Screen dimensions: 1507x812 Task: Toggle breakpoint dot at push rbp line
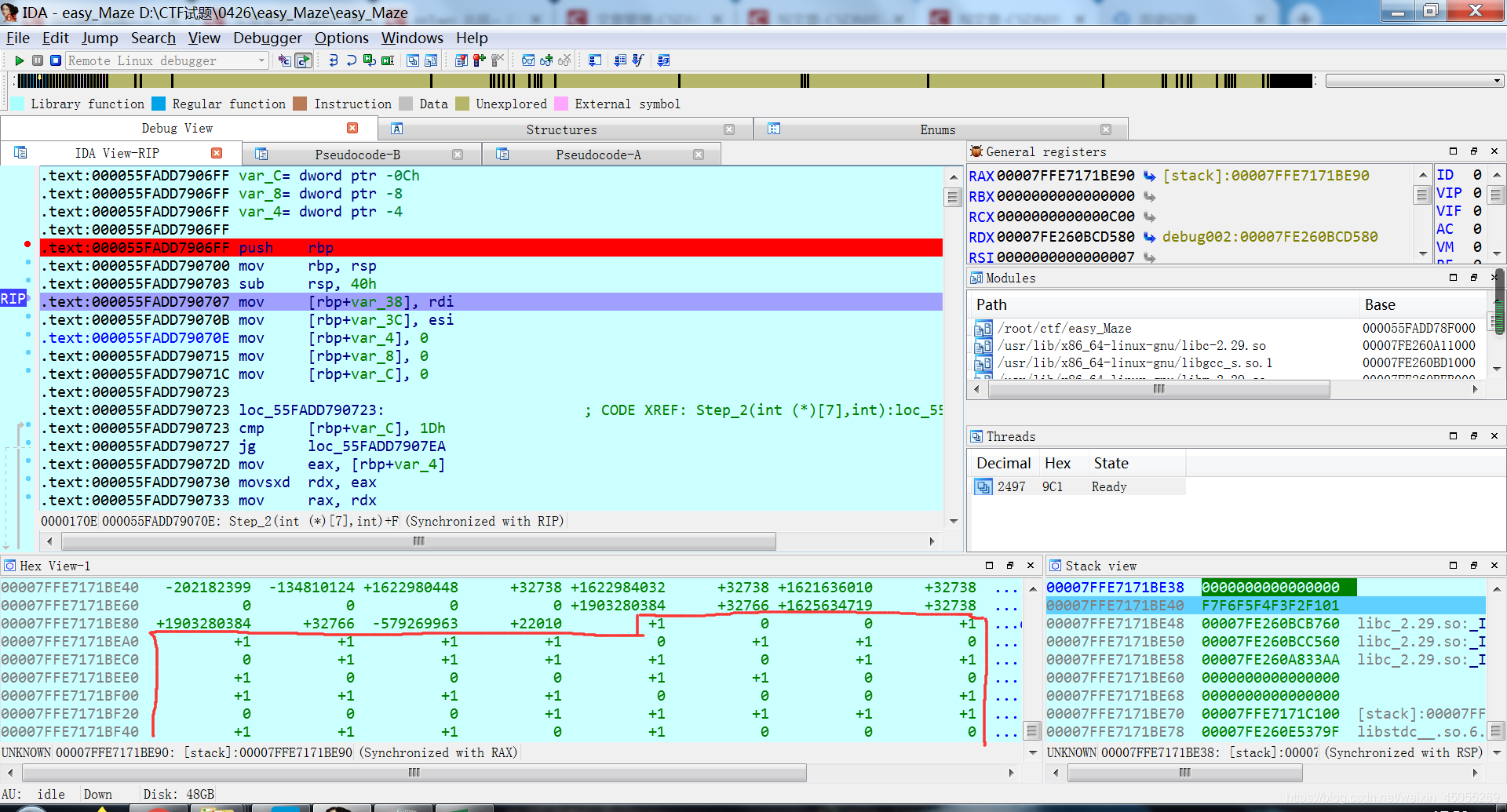coord(28,246)
